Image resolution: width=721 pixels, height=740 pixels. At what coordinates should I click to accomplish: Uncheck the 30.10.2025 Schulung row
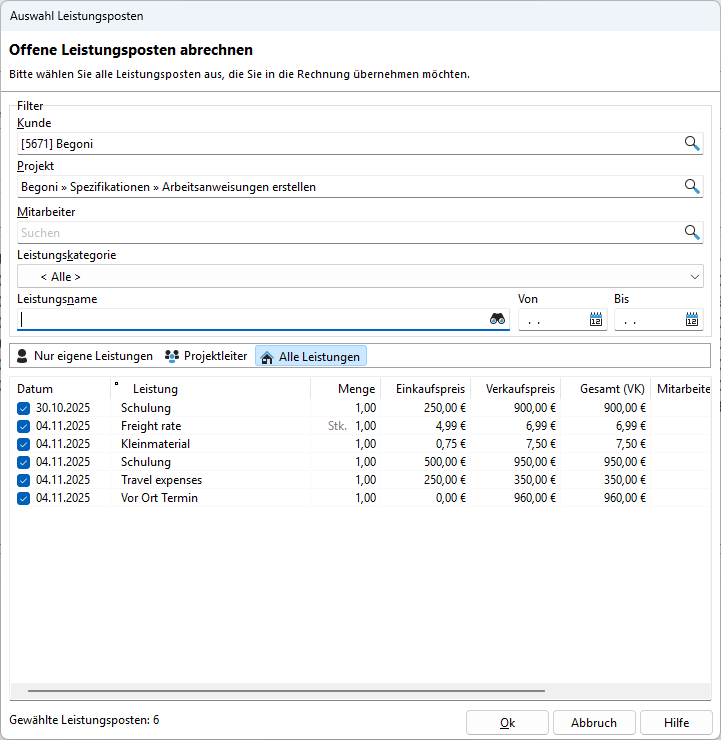24,408
